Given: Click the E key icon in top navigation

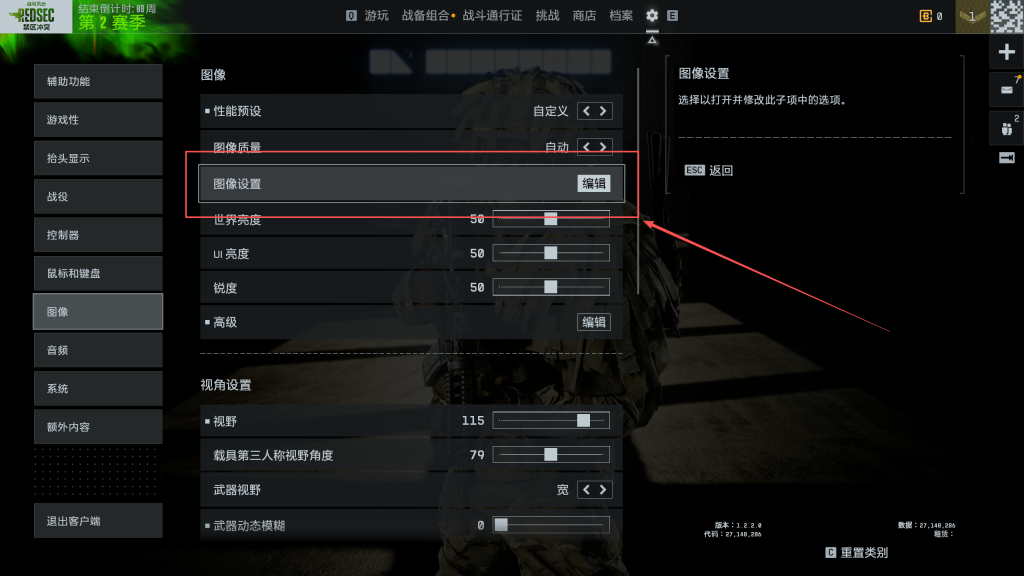Looking at the screenshot, I should [x=672, y=15].
